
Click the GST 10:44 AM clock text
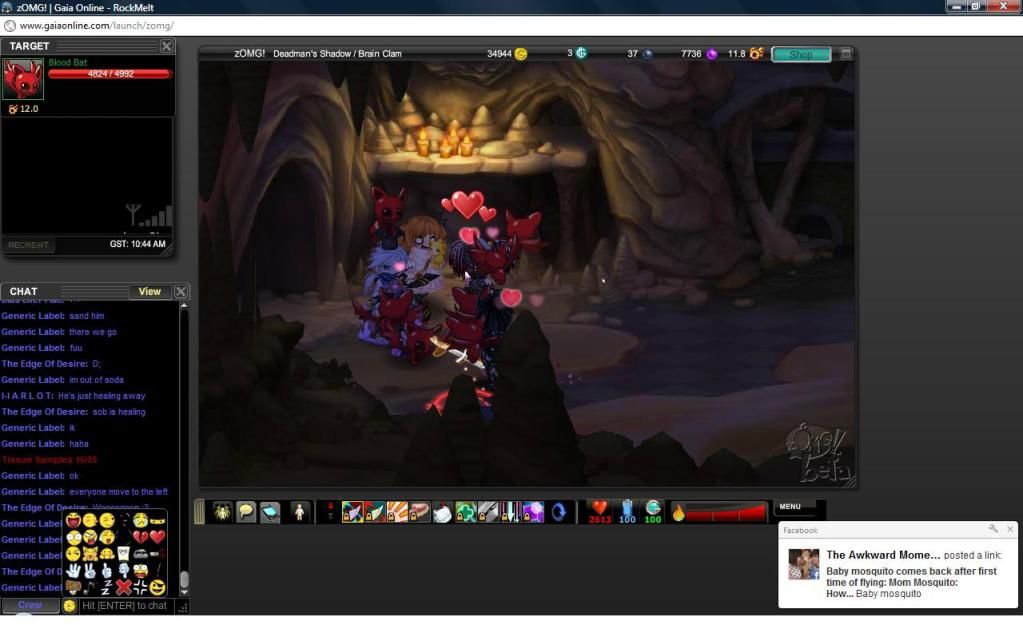(x=137, y=244)
